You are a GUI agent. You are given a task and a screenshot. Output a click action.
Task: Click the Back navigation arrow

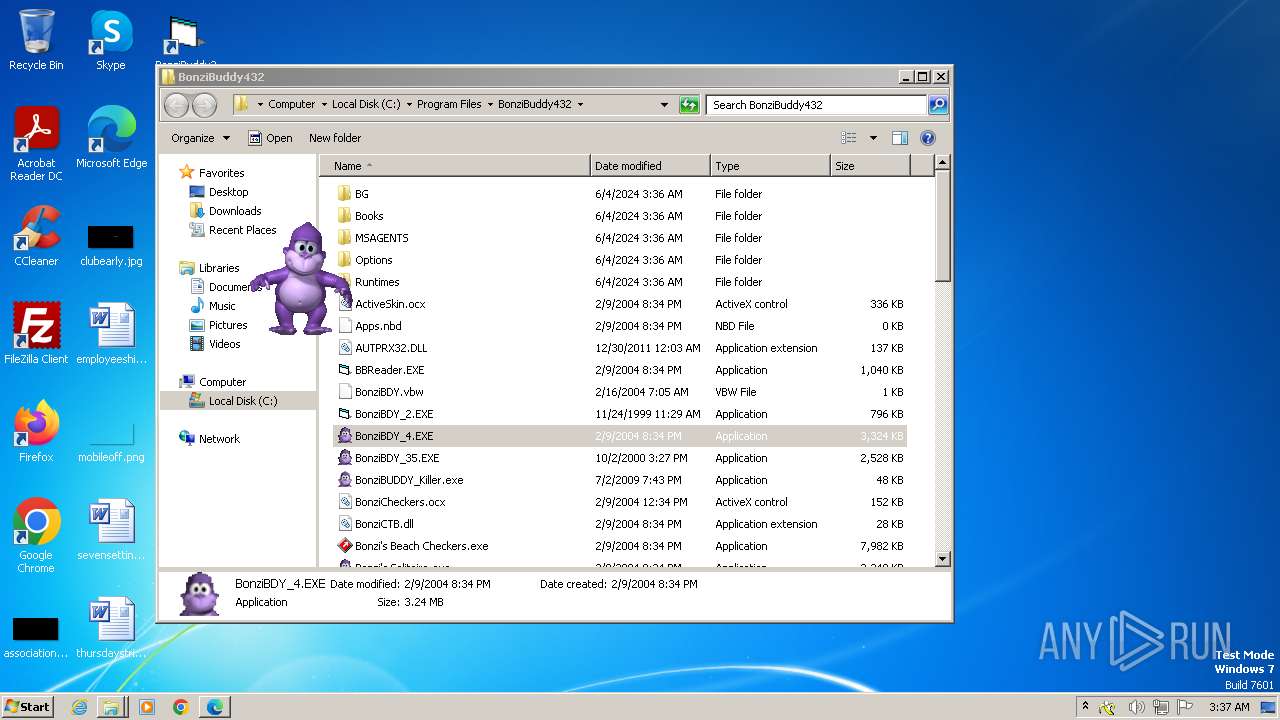pos(176,104)
